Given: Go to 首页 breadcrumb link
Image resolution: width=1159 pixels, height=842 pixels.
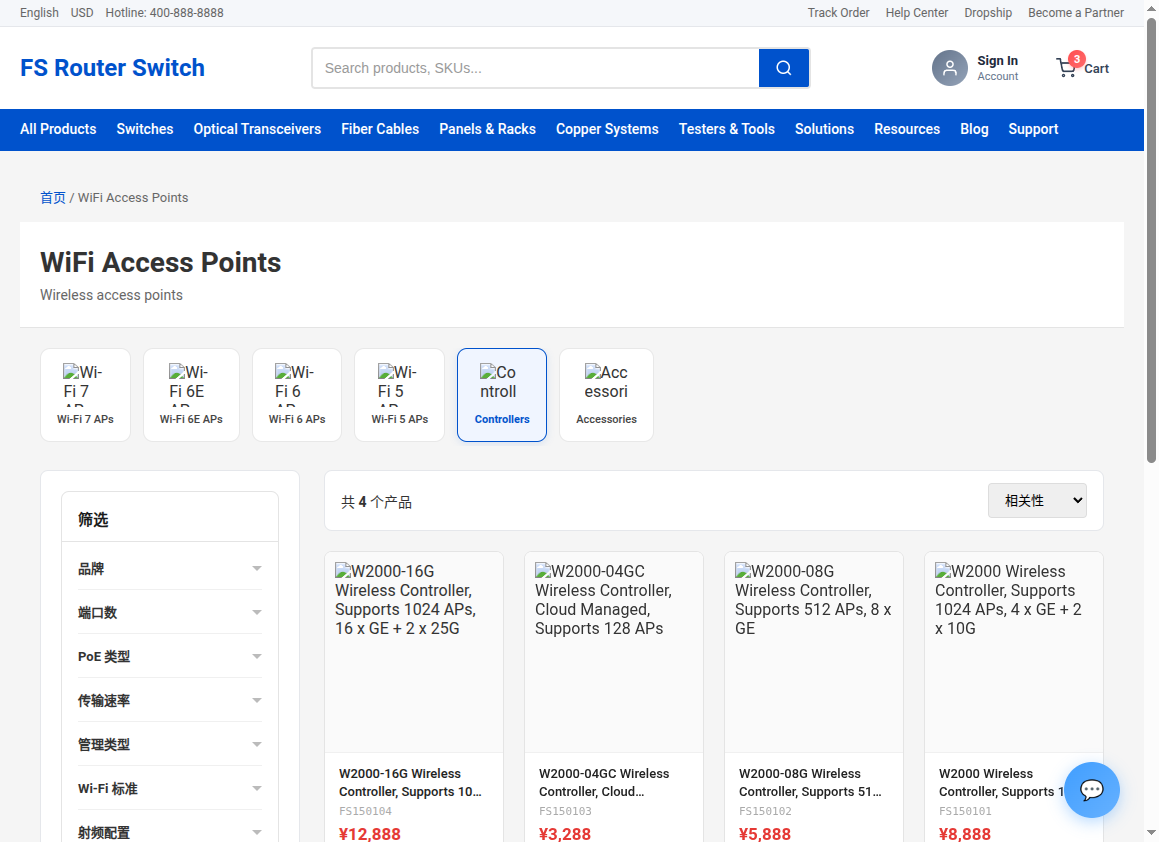Looking at the screenshot, I should pos(52,197).
